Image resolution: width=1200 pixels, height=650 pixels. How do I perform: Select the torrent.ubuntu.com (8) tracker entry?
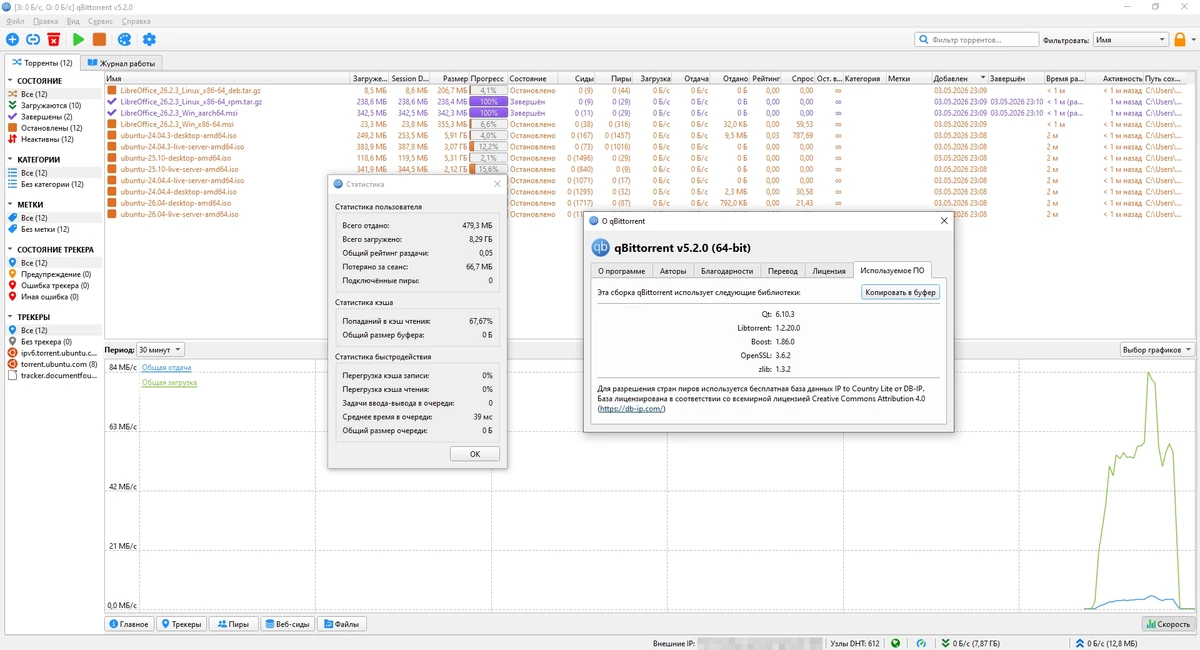[52, 364]
